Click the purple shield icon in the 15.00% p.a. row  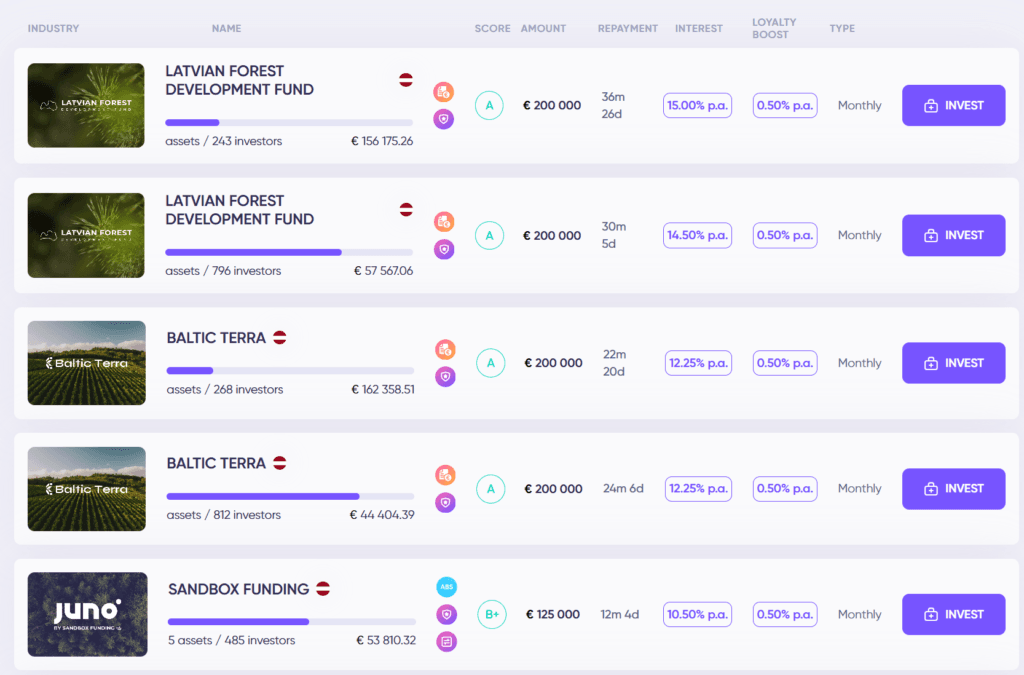coord(443,119)
